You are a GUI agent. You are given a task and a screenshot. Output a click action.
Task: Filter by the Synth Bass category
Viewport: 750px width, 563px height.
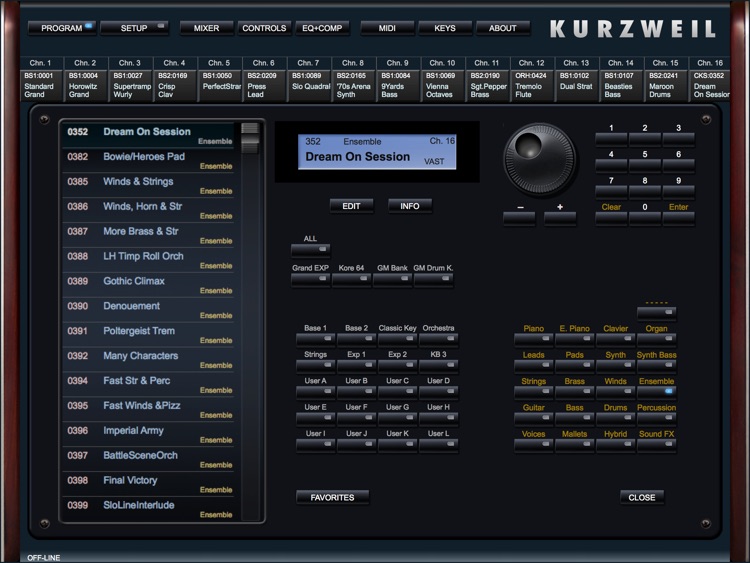(x=656, y=366)
